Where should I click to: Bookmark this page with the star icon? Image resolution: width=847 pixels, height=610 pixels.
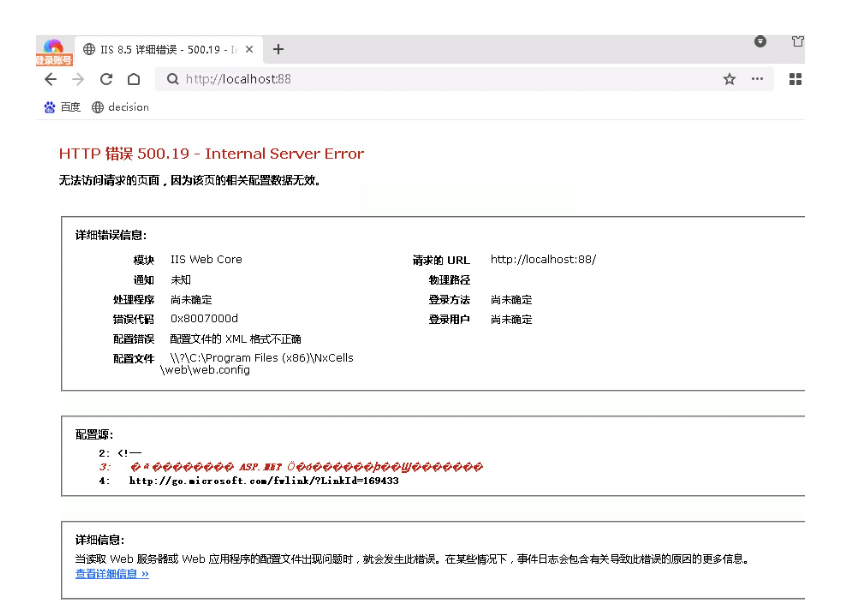[x=729, y=80]
